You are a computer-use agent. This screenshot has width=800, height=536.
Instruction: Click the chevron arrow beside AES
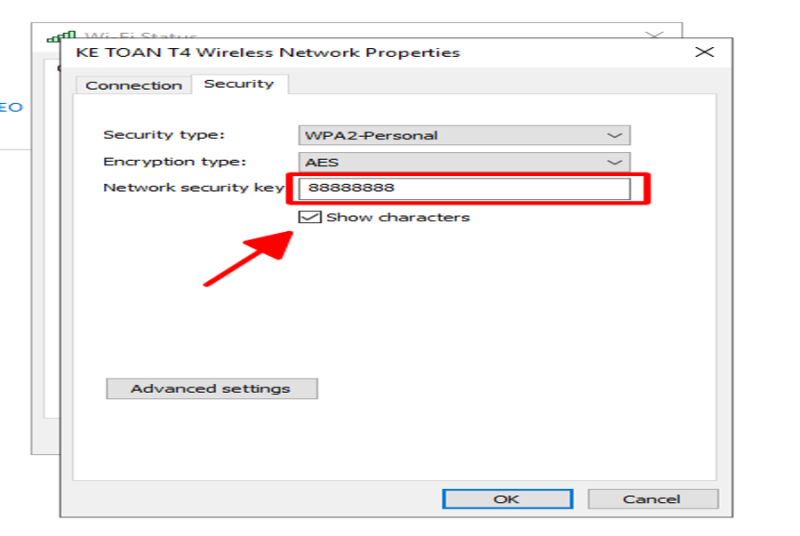[x=614, y=163]
